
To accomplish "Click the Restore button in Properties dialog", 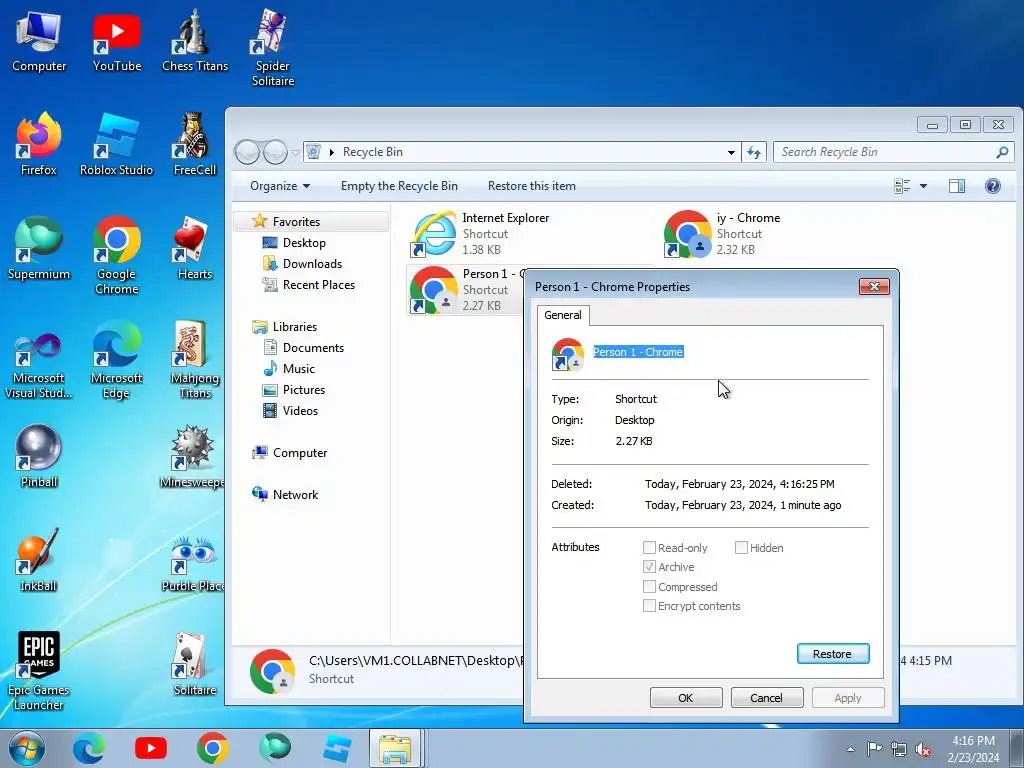I will point(833,654).
